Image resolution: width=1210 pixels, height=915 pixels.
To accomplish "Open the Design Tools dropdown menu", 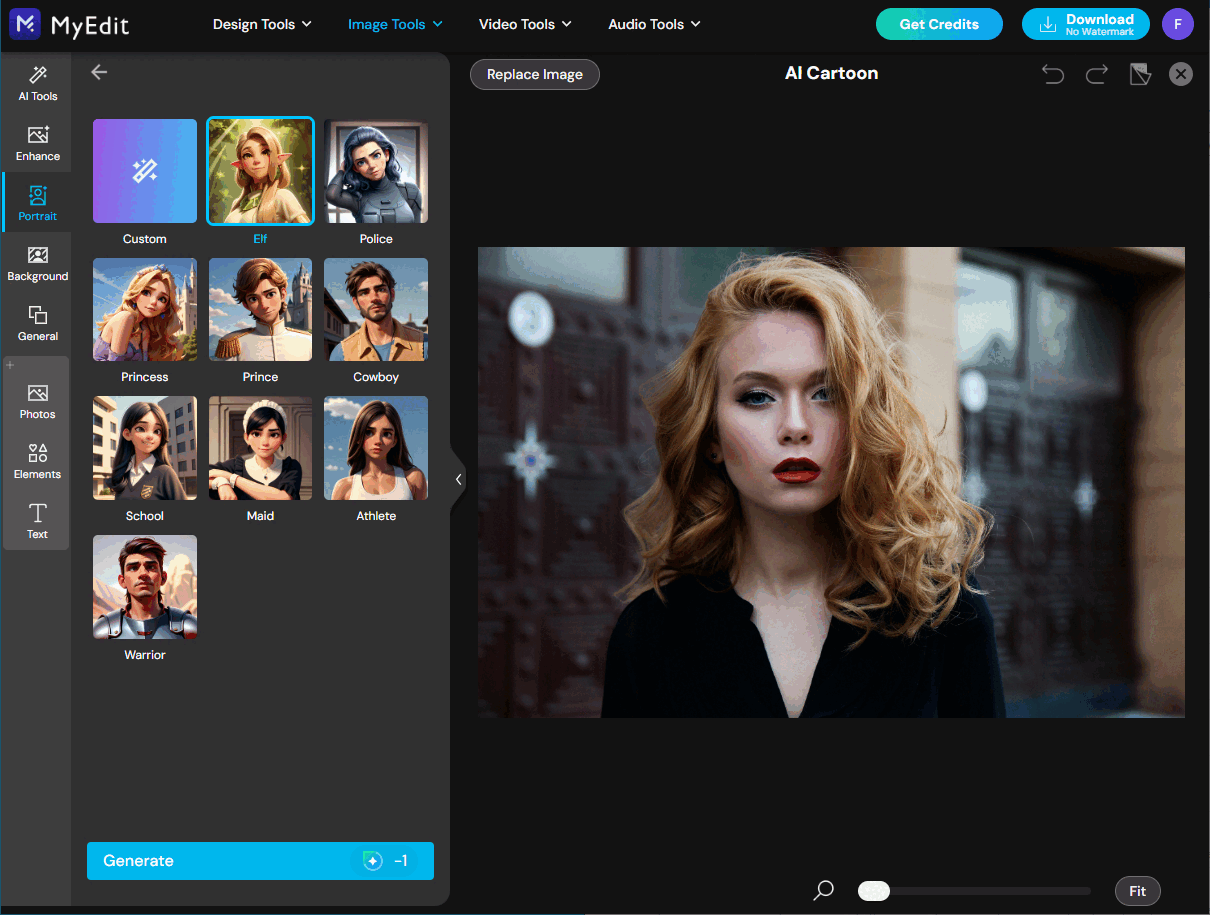I will 262,24.
